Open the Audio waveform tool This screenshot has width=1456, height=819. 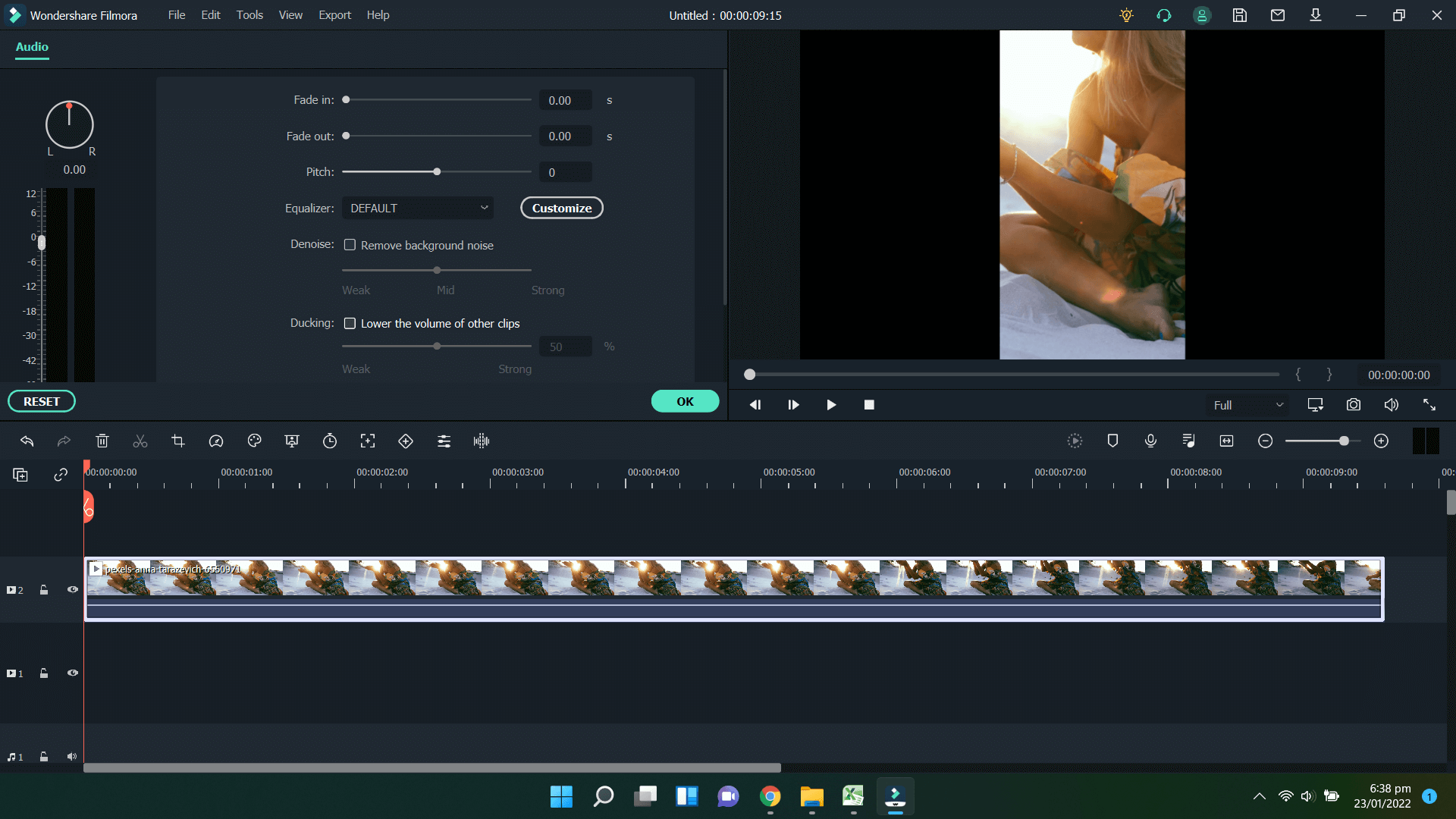(482, 441)
